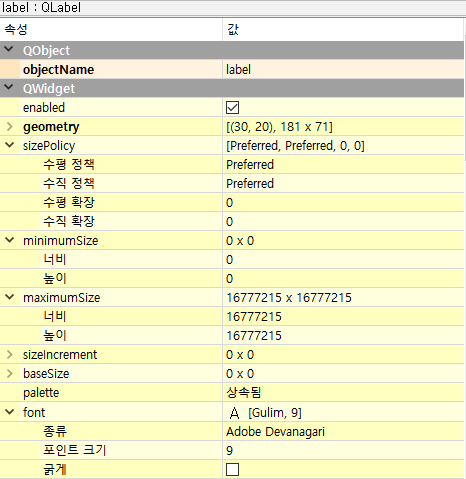Viewport: 466px width, 479px height.
Task: Select the maximumSize summary value
Action: tap(343, 298)
